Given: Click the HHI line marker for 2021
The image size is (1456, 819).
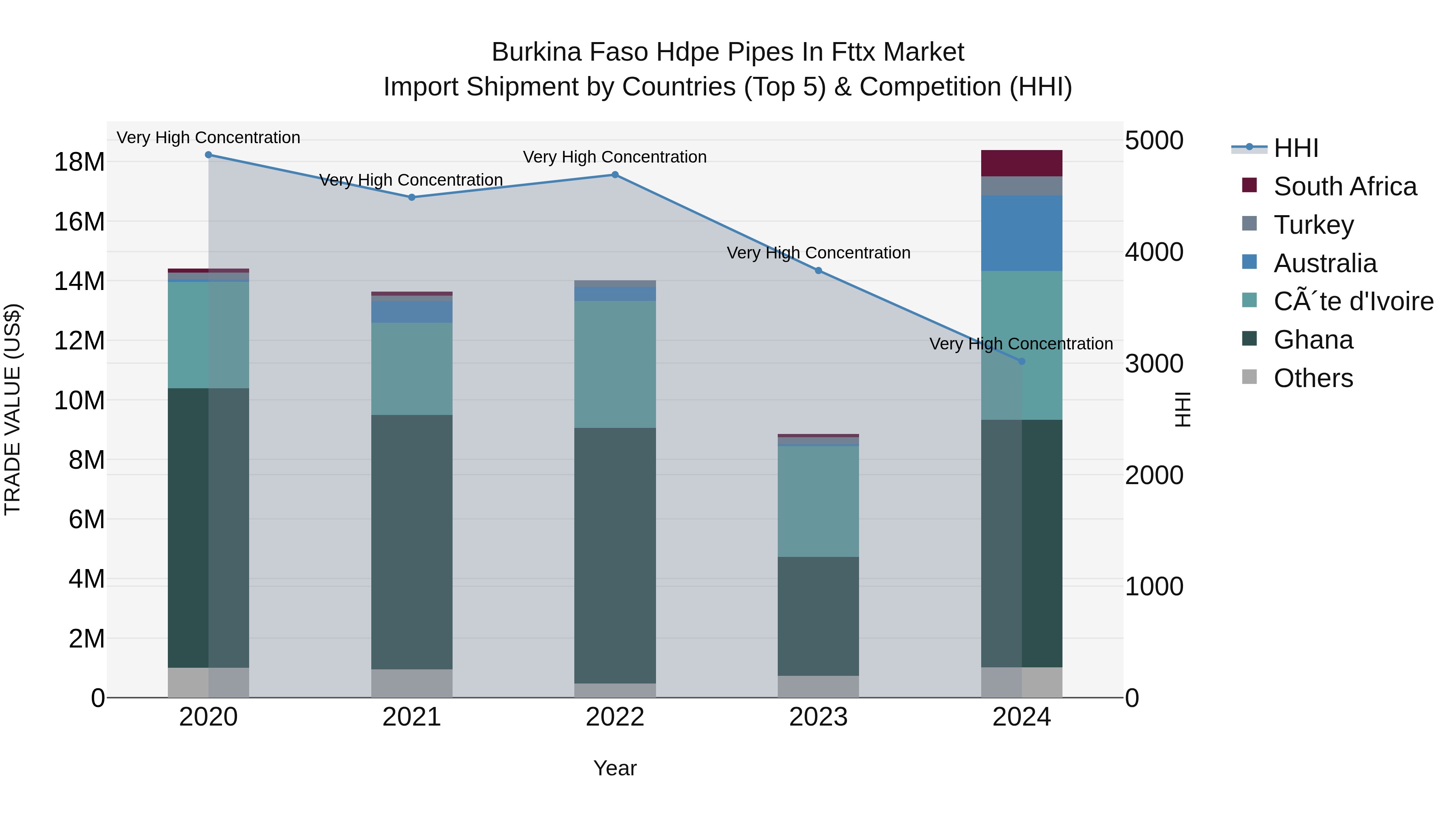Looking at the screenshot, I should (412, 197).
